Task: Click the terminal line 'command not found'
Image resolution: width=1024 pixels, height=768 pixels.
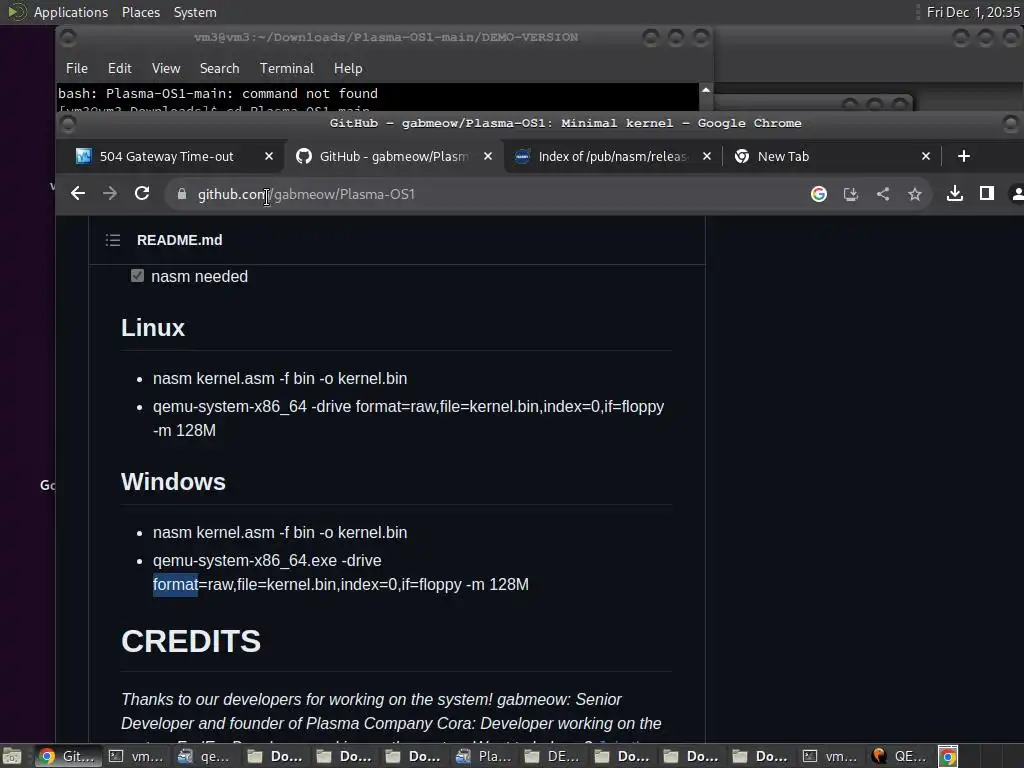Action: 310,93
